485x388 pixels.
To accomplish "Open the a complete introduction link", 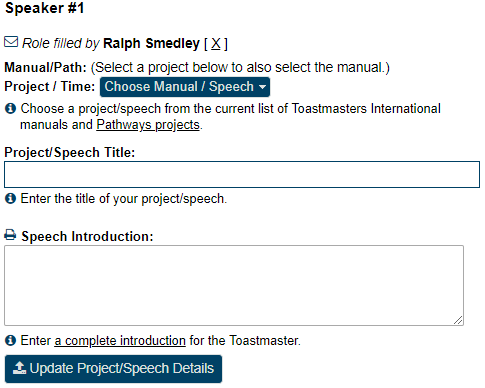I will 120,341.
